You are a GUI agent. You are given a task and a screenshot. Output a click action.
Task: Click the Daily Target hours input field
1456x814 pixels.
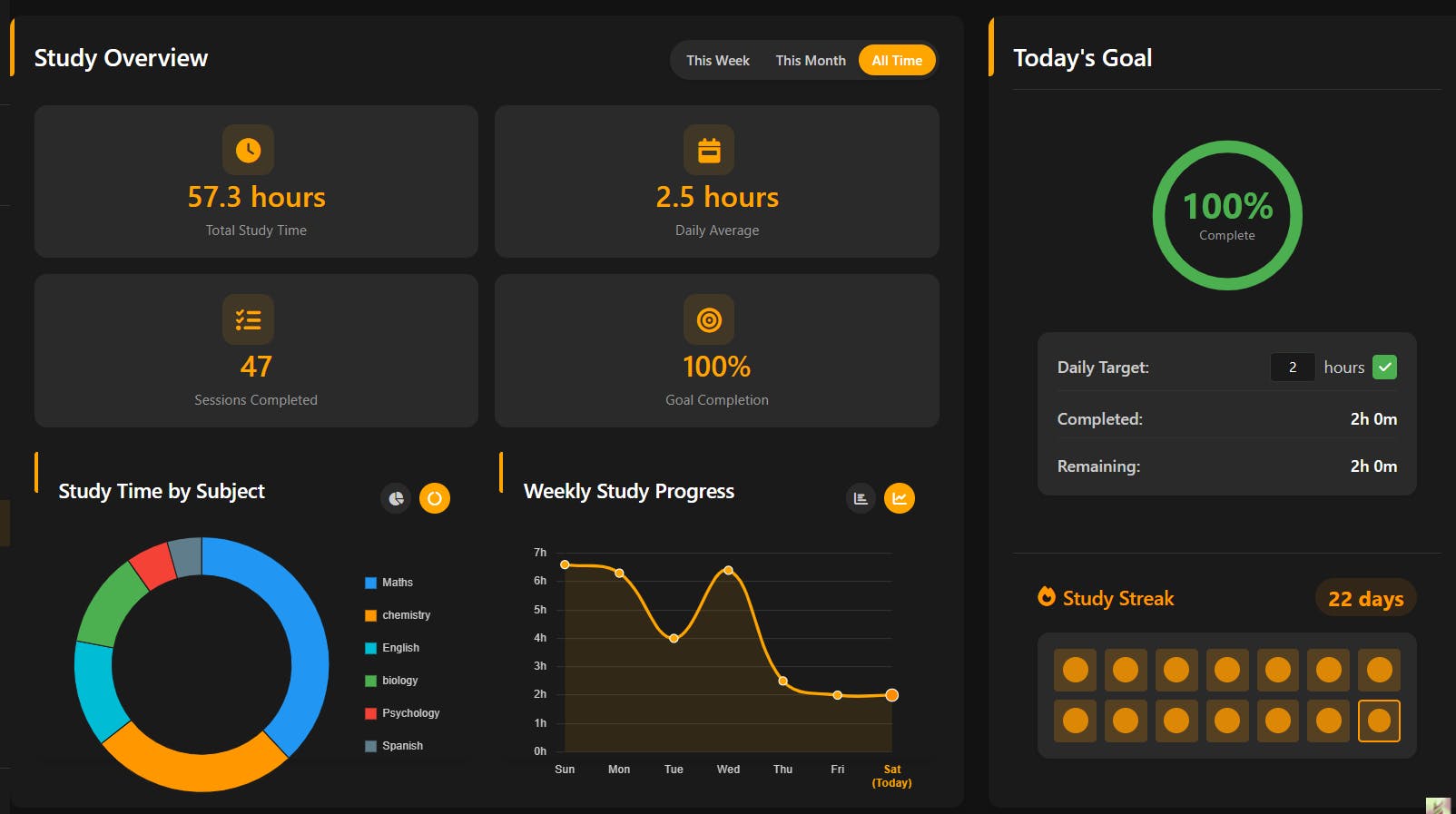[1293, 368]
